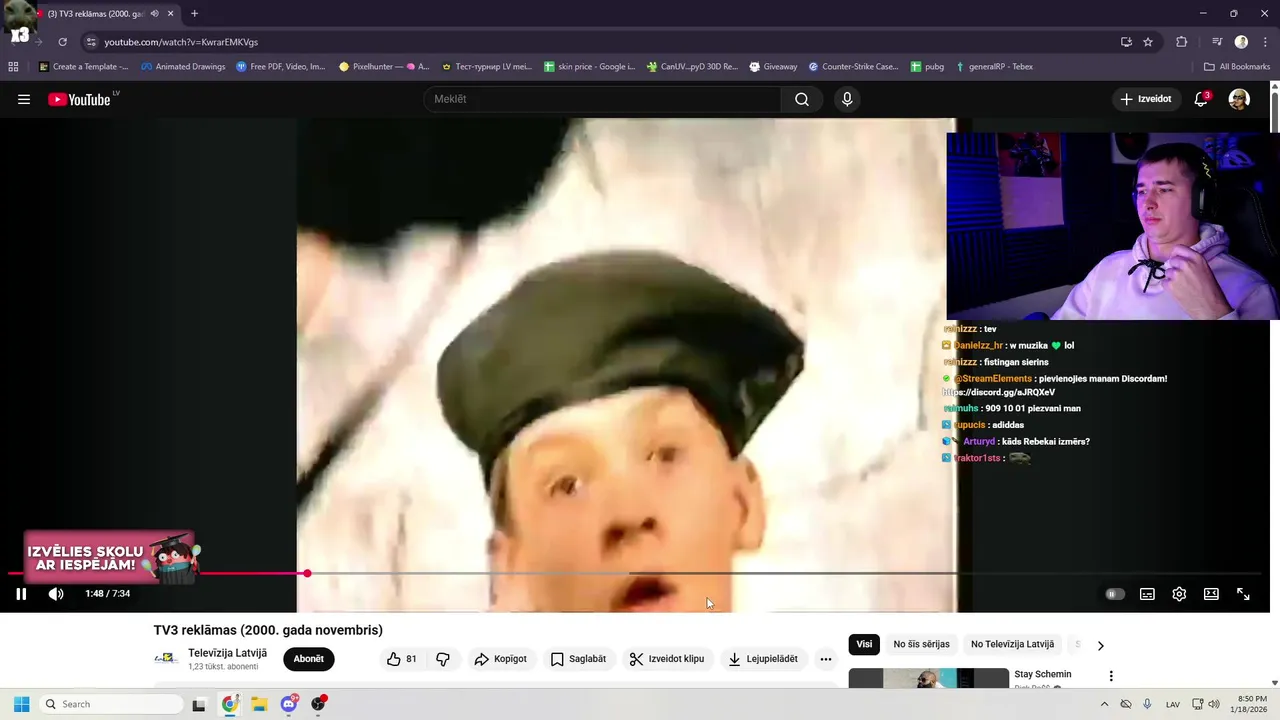
Task: Save the video with Saglabāt
Action: (x=578, y=659)
